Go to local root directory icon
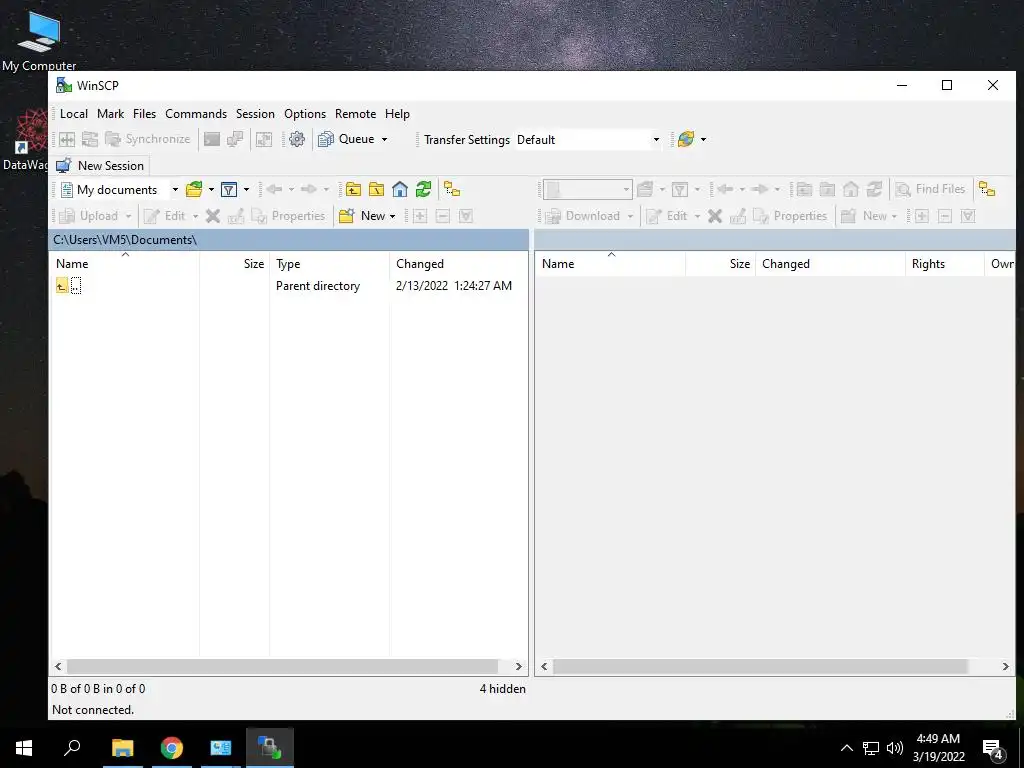 coord(377,189)
